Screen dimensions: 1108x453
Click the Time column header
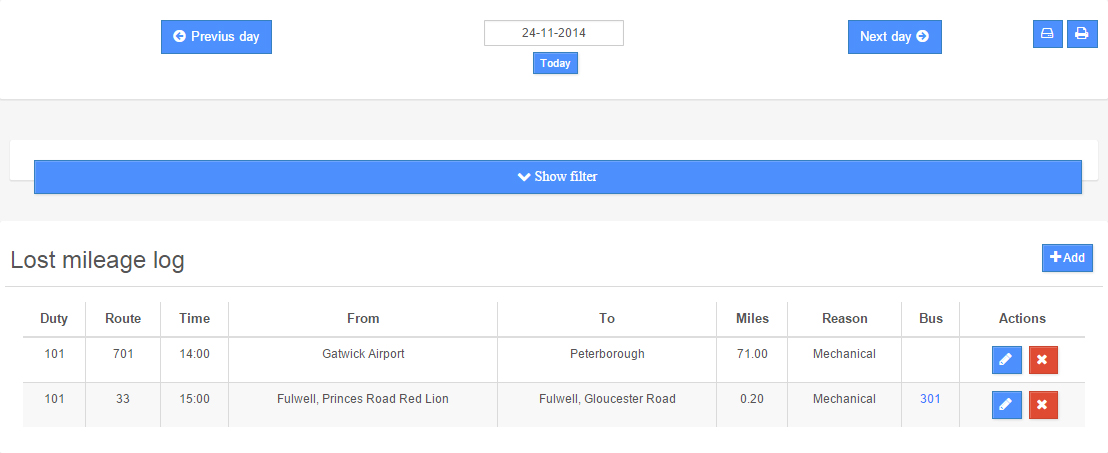(195, 319)
